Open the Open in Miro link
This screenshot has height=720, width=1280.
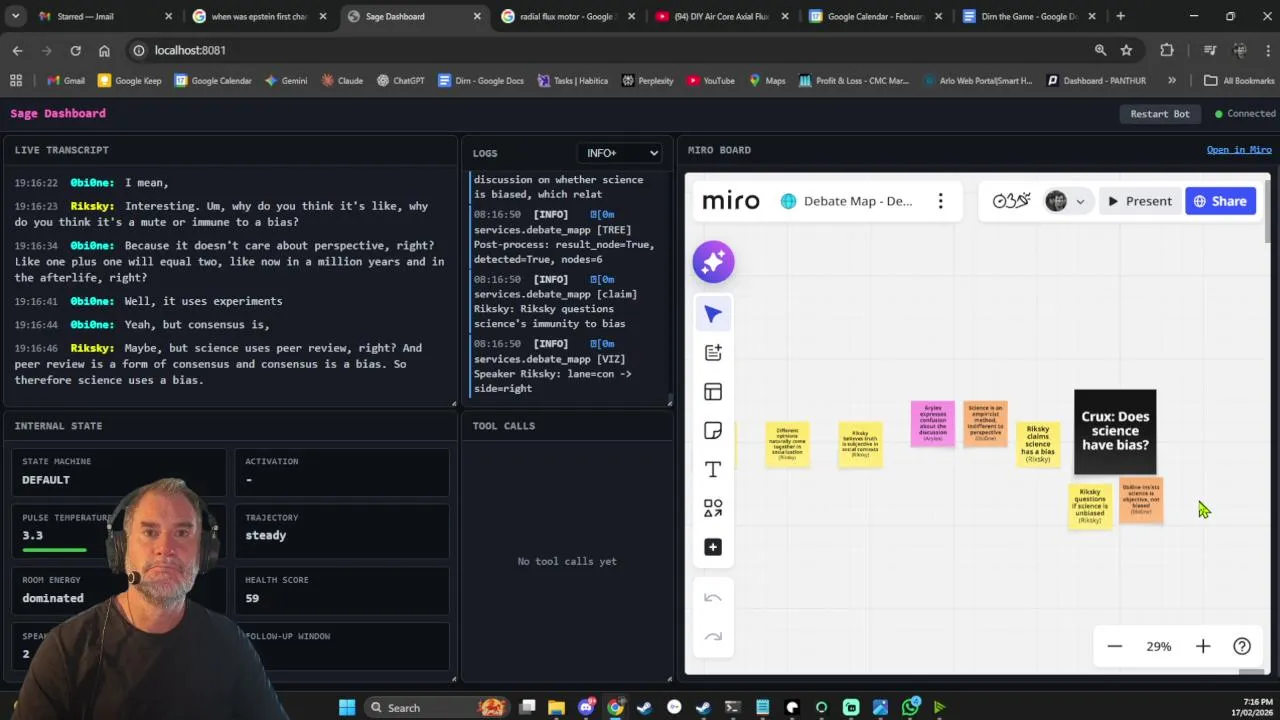(1239, 150)
